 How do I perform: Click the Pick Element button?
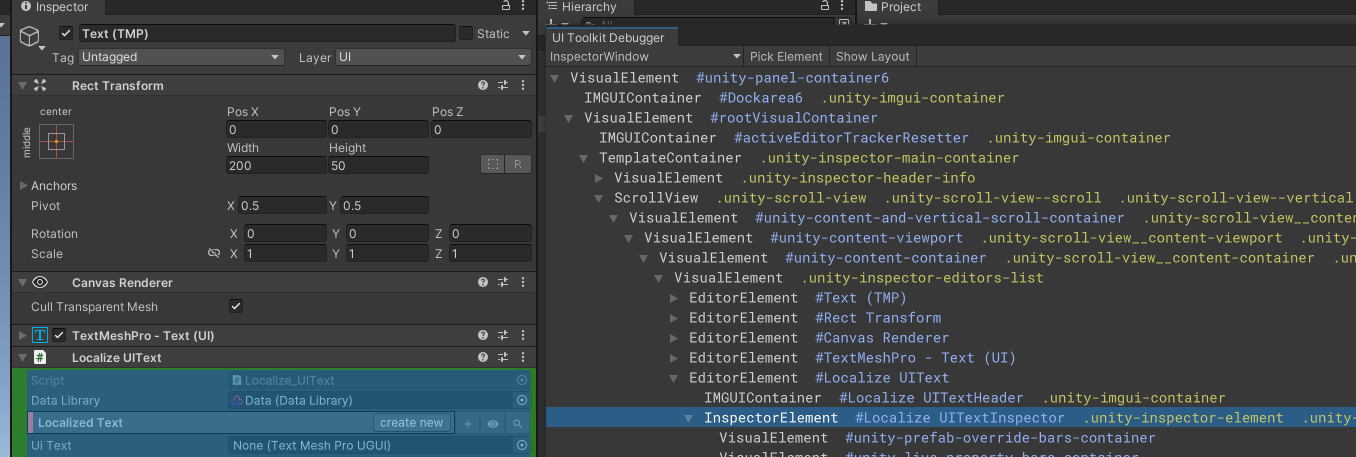point(786,57)
